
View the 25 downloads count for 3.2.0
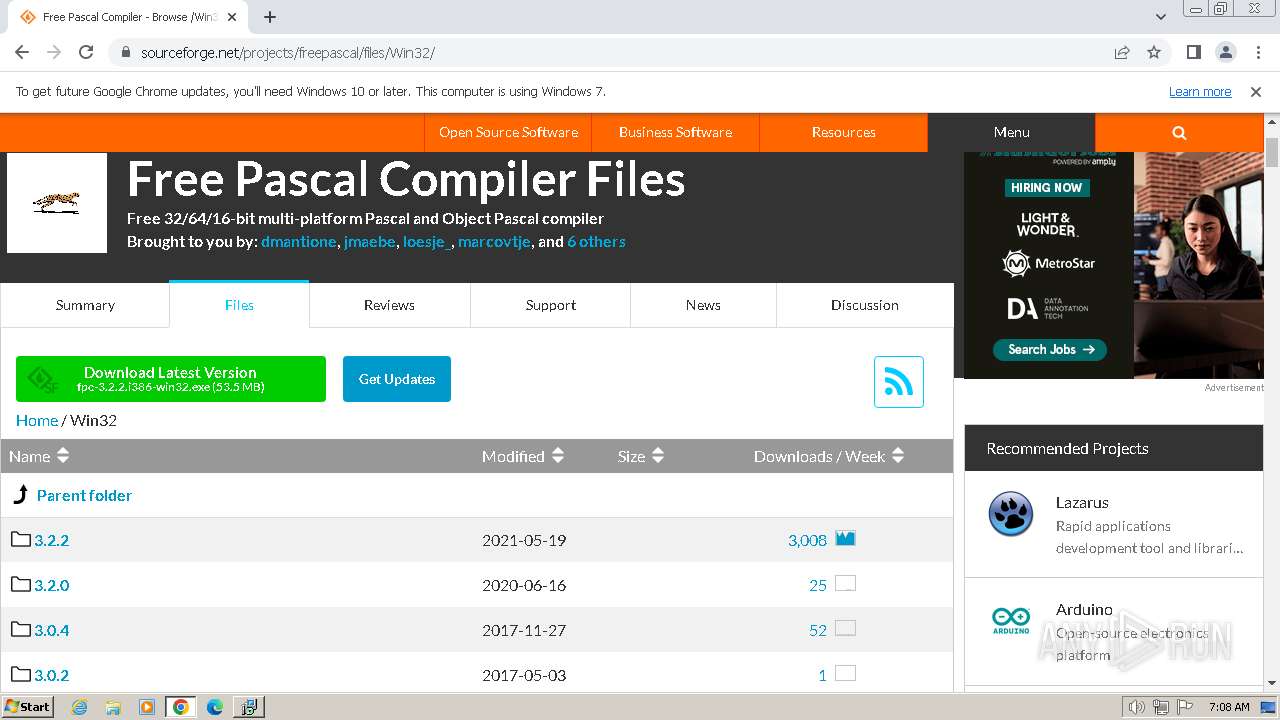pyautogui.click(x=818, y=585)
